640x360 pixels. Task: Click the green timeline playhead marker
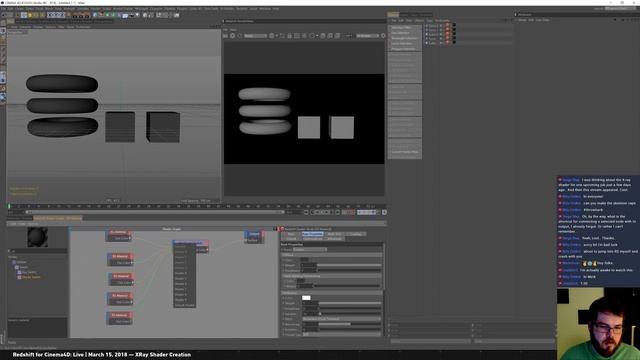9,207
